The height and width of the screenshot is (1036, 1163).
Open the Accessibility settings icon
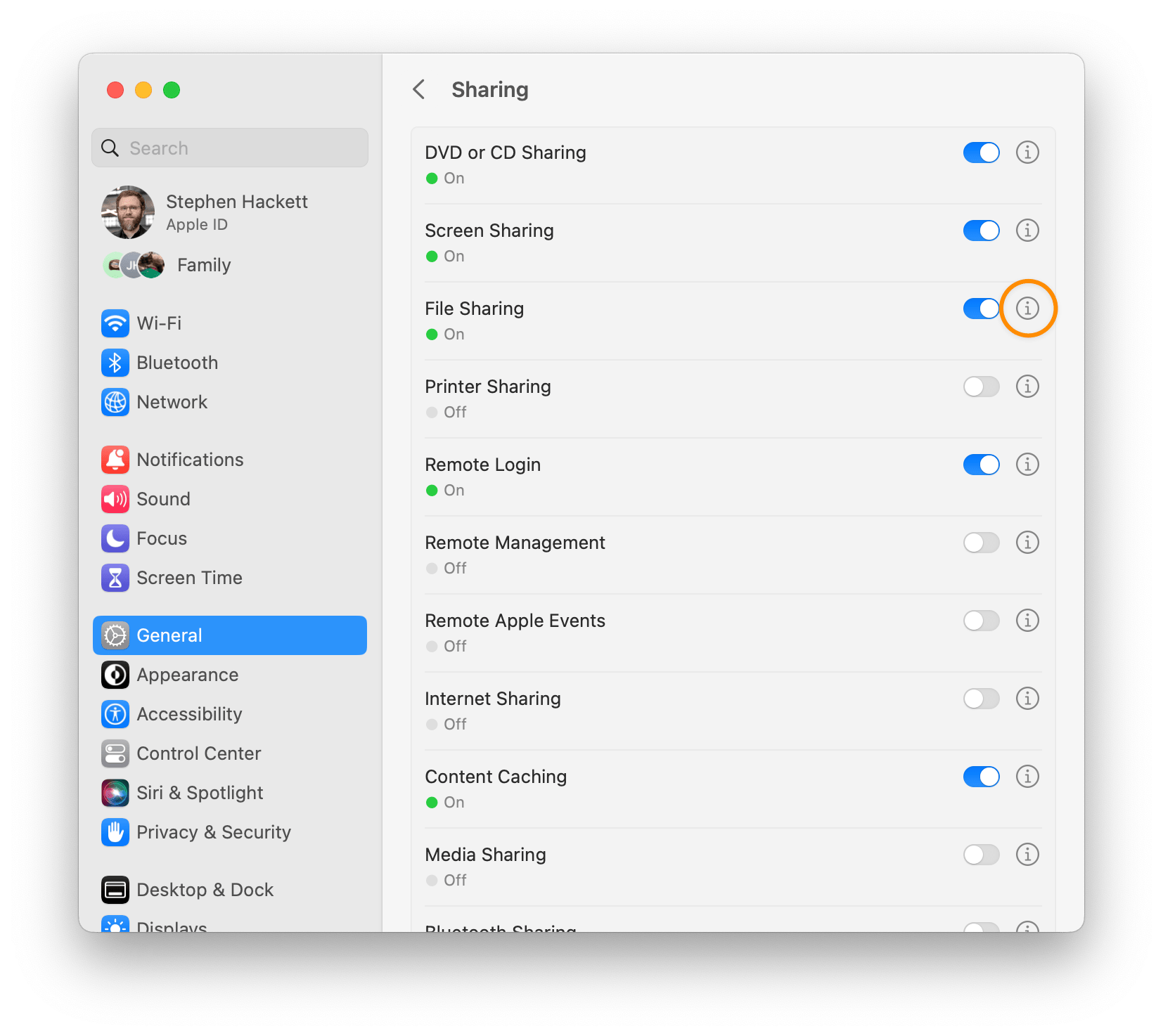tap(115, 714)
